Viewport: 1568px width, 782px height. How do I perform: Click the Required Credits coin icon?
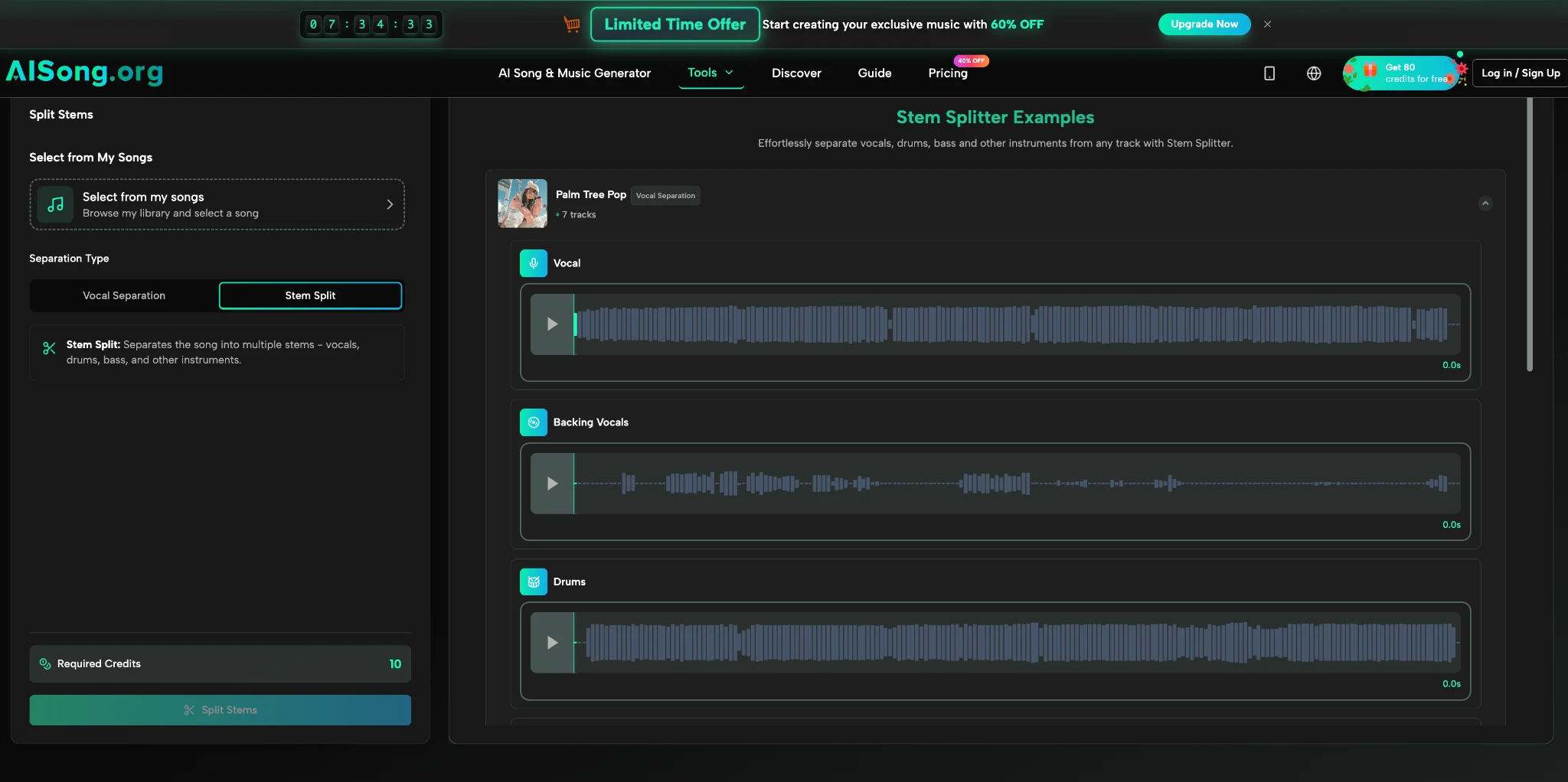click(x=45, y=663)
